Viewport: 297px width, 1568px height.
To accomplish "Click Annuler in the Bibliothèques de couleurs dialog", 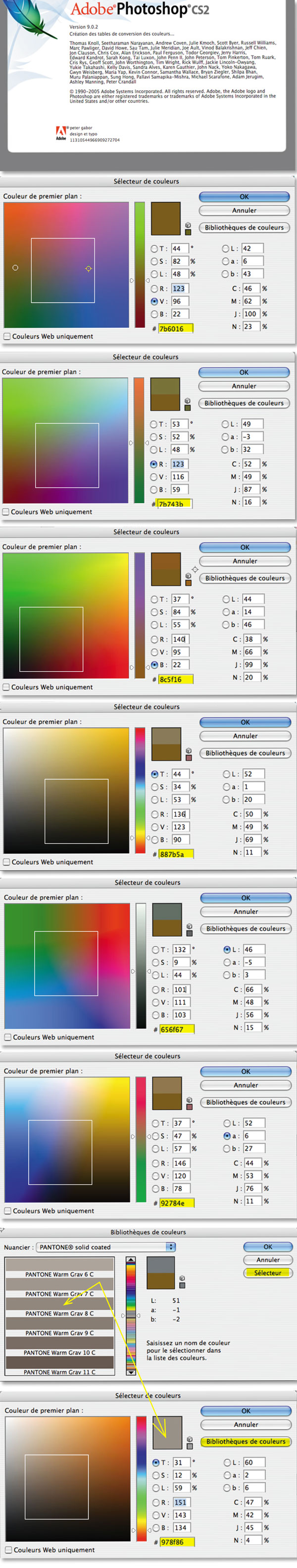I will [268, 1260].
